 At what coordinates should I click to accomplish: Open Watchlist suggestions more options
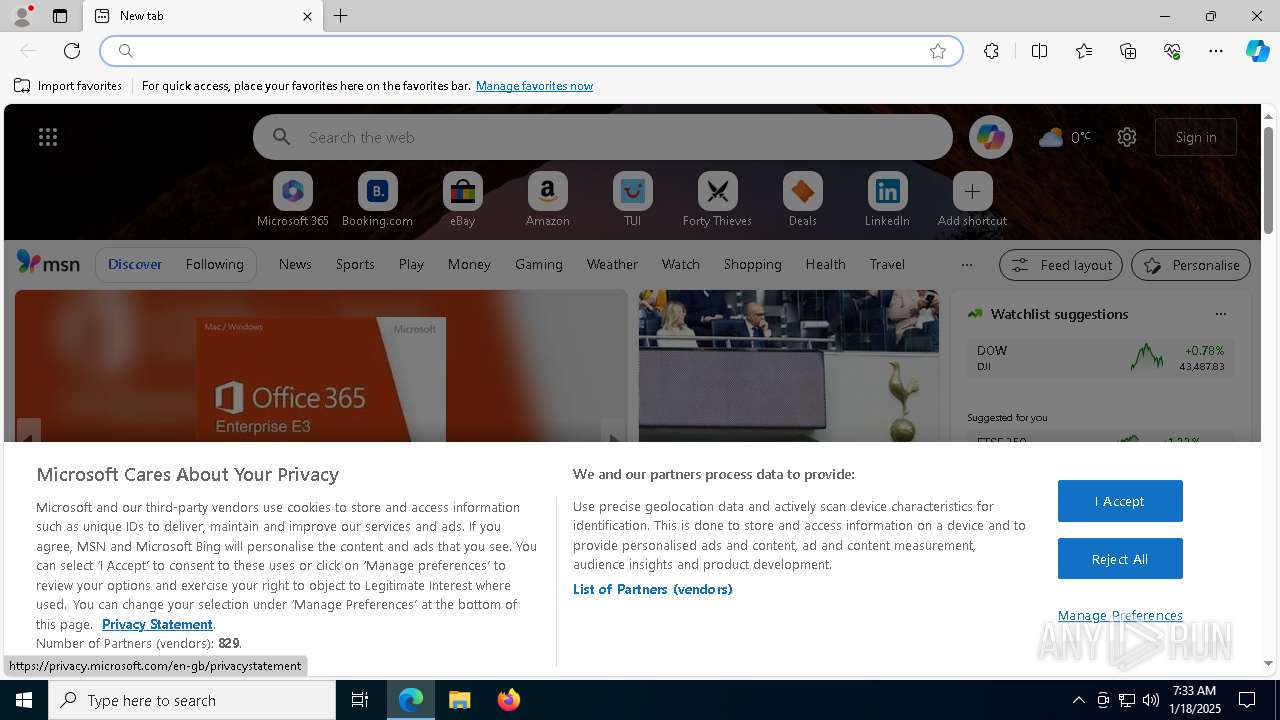point(1220,314)
